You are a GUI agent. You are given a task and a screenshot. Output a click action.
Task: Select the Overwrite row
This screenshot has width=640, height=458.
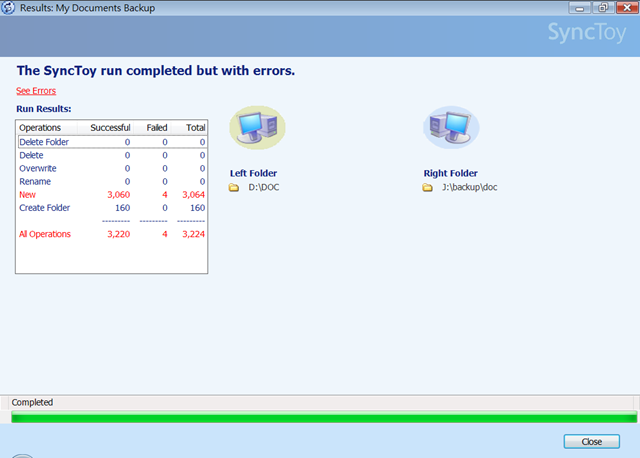(x=112, y=168)
